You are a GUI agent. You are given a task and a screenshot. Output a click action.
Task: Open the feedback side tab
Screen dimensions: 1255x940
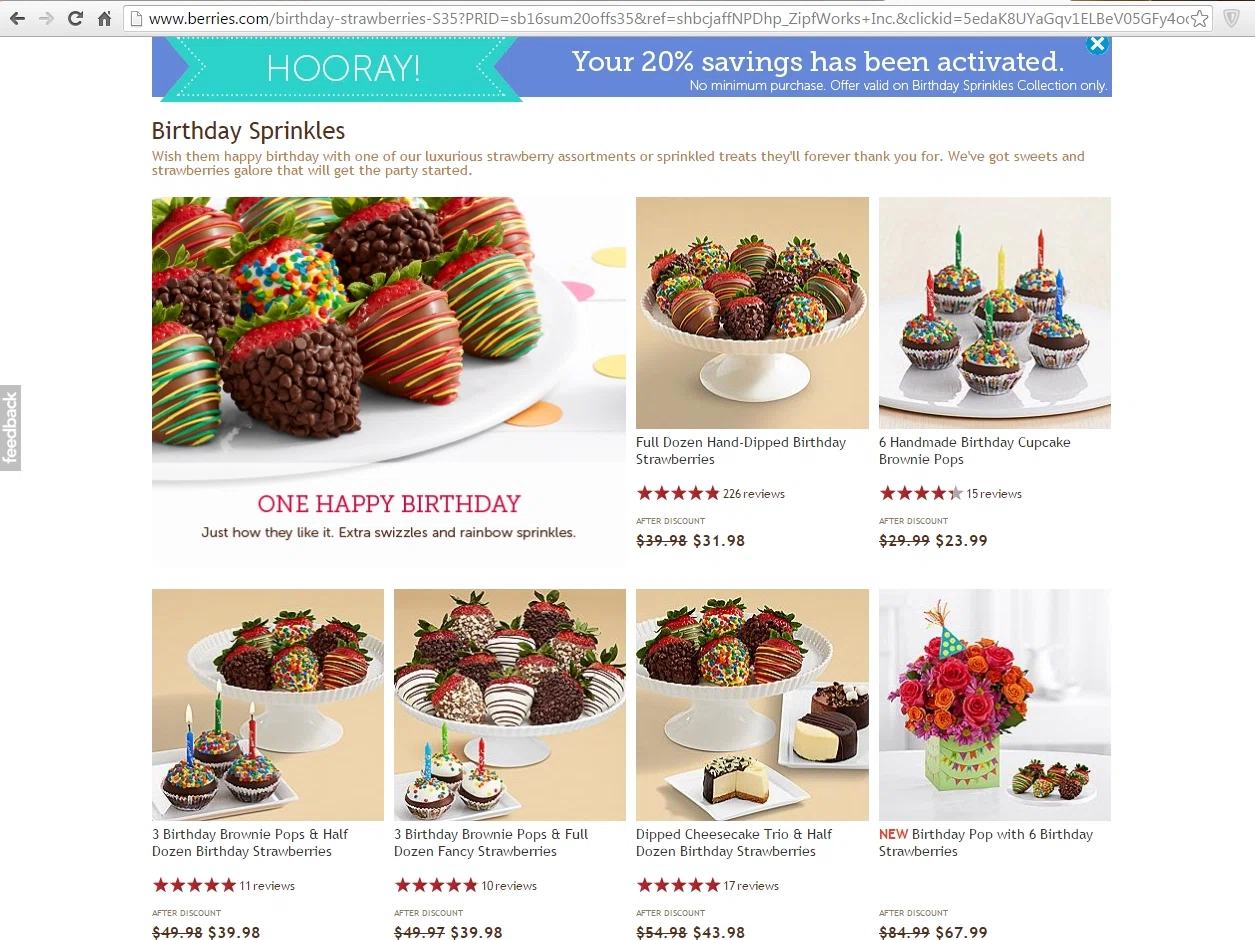[x=10, y=428]
